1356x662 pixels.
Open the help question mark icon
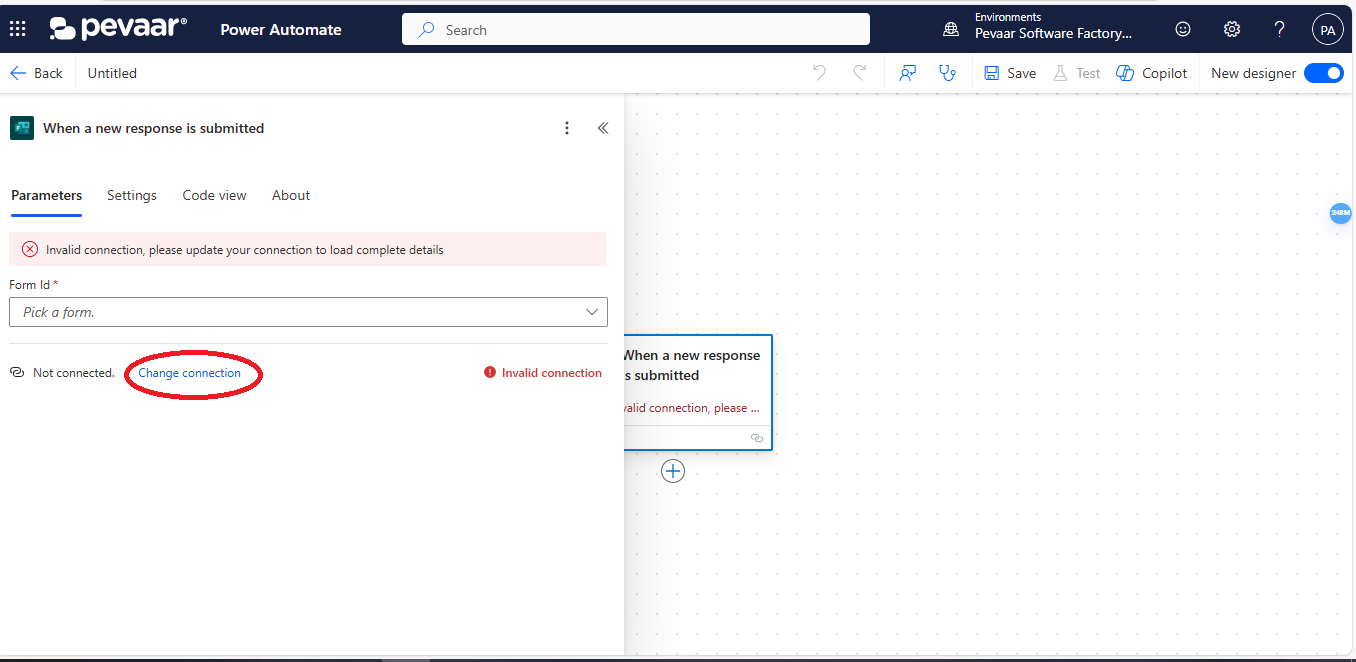[x=1279, y=30]
